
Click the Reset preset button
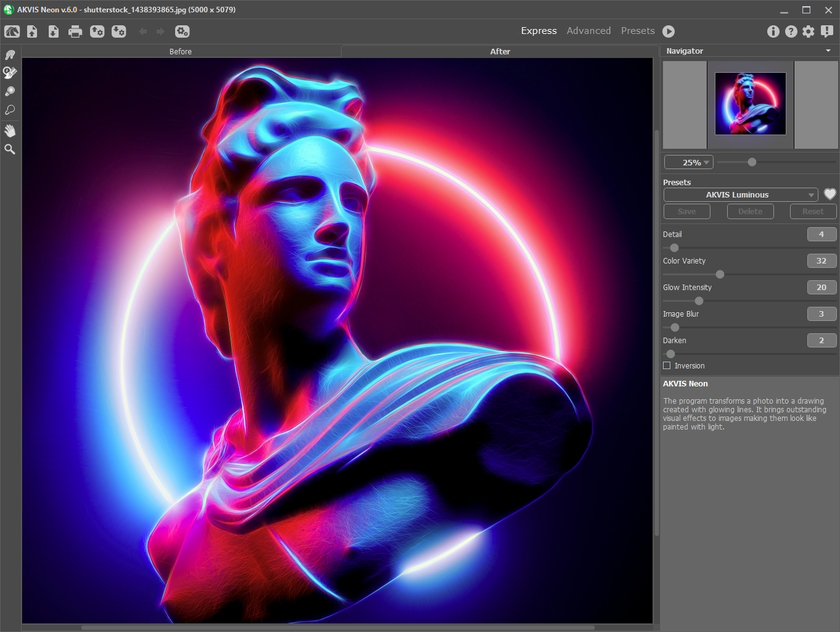click(812, 211)
